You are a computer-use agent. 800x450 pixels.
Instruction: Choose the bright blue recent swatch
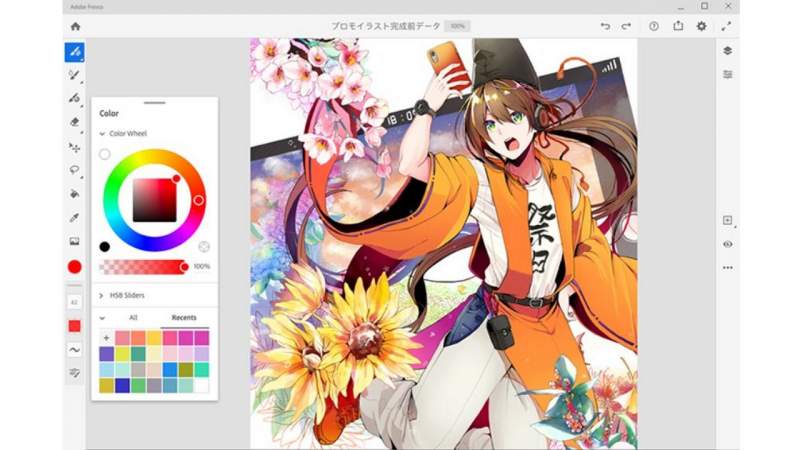pyautogui.click(x=170, y=369)
